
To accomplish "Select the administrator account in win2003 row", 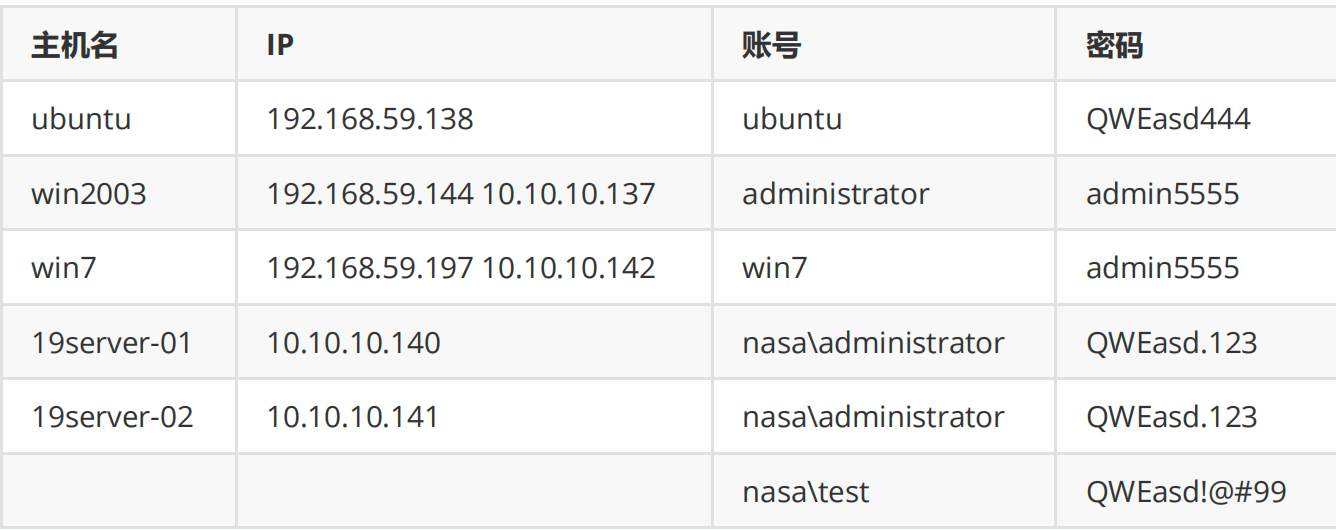I will click(x=835, y=194).
